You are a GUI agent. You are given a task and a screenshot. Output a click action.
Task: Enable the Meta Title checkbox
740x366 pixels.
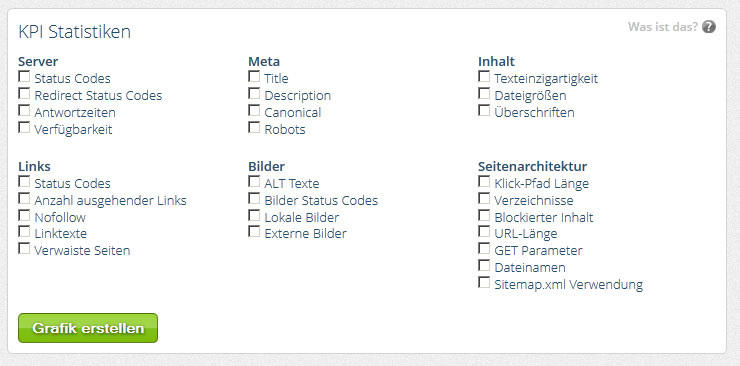point(254,76)
